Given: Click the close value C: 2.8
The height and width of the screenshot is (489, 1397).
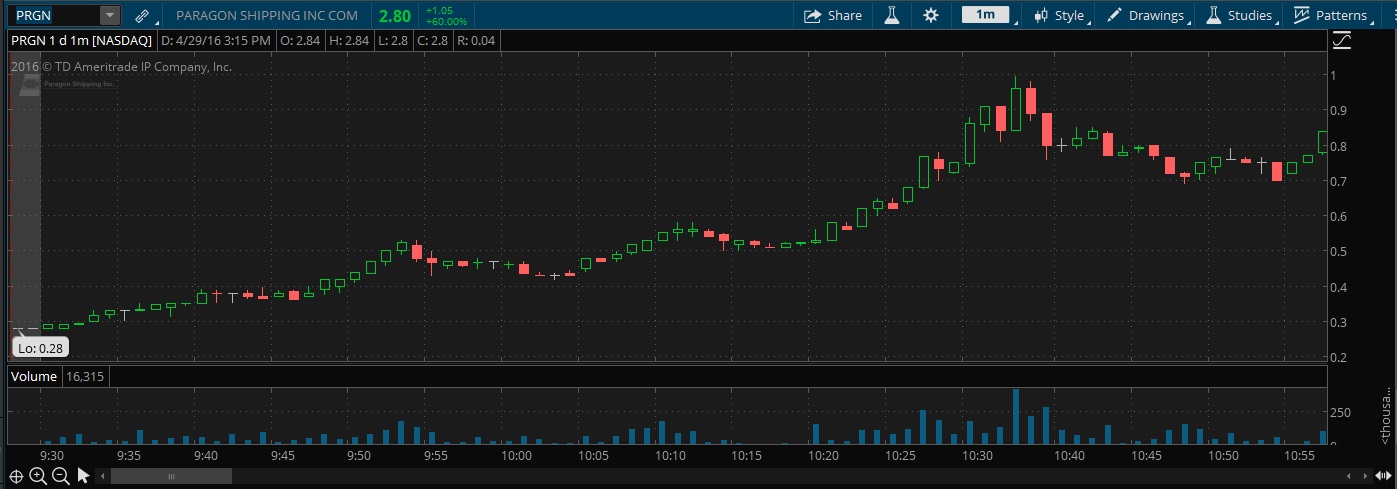Looking at the screenshot, I should (433, 41).
